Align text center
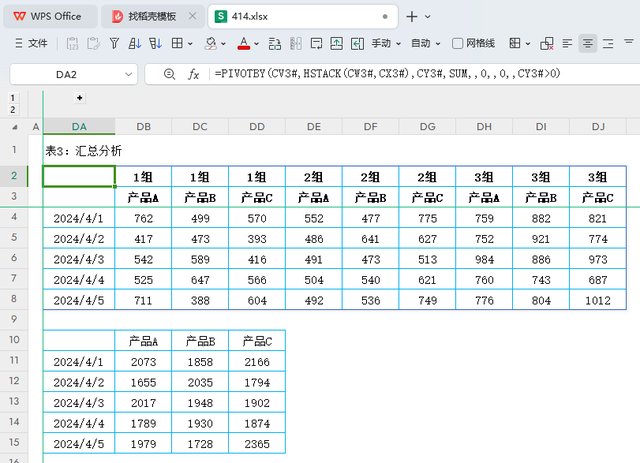 [x=588, y=43]
